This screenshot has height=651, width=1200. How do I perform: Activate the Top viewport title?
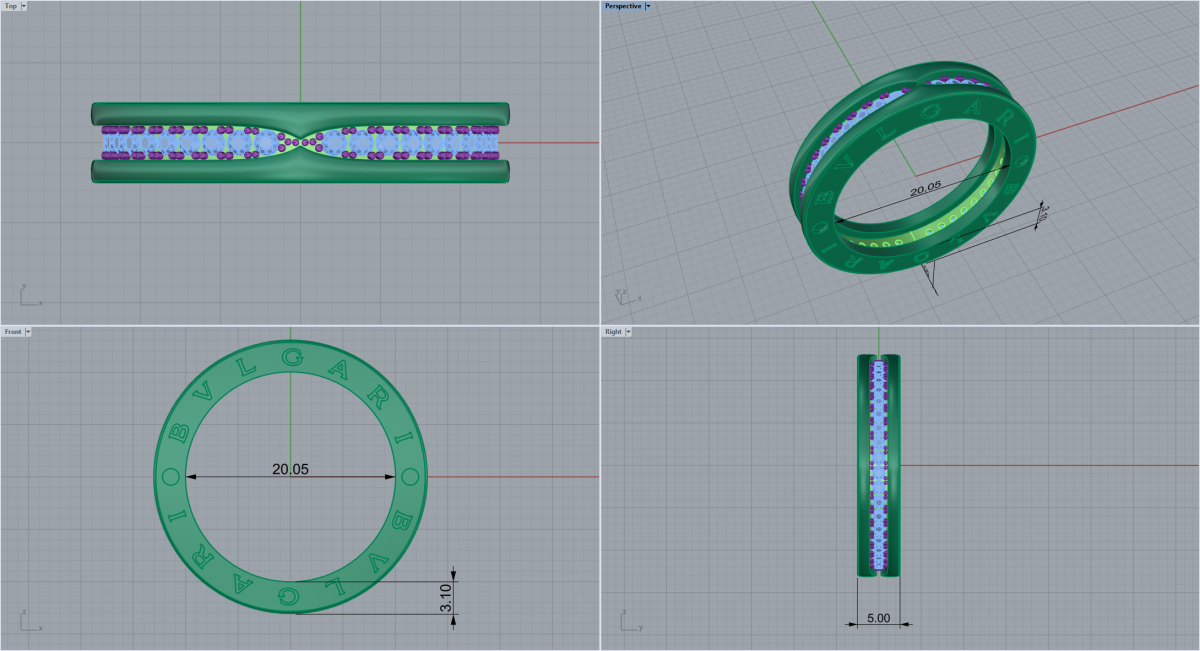(10, 6)
